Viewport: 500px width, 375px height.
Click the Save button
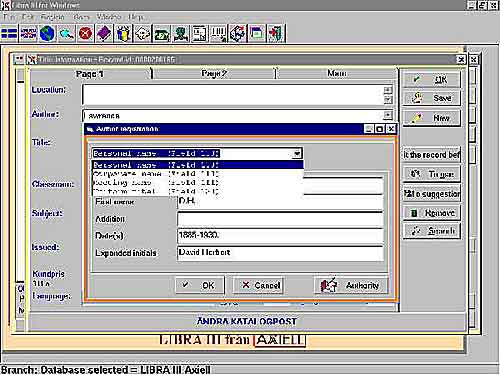(x=432, y=98)
